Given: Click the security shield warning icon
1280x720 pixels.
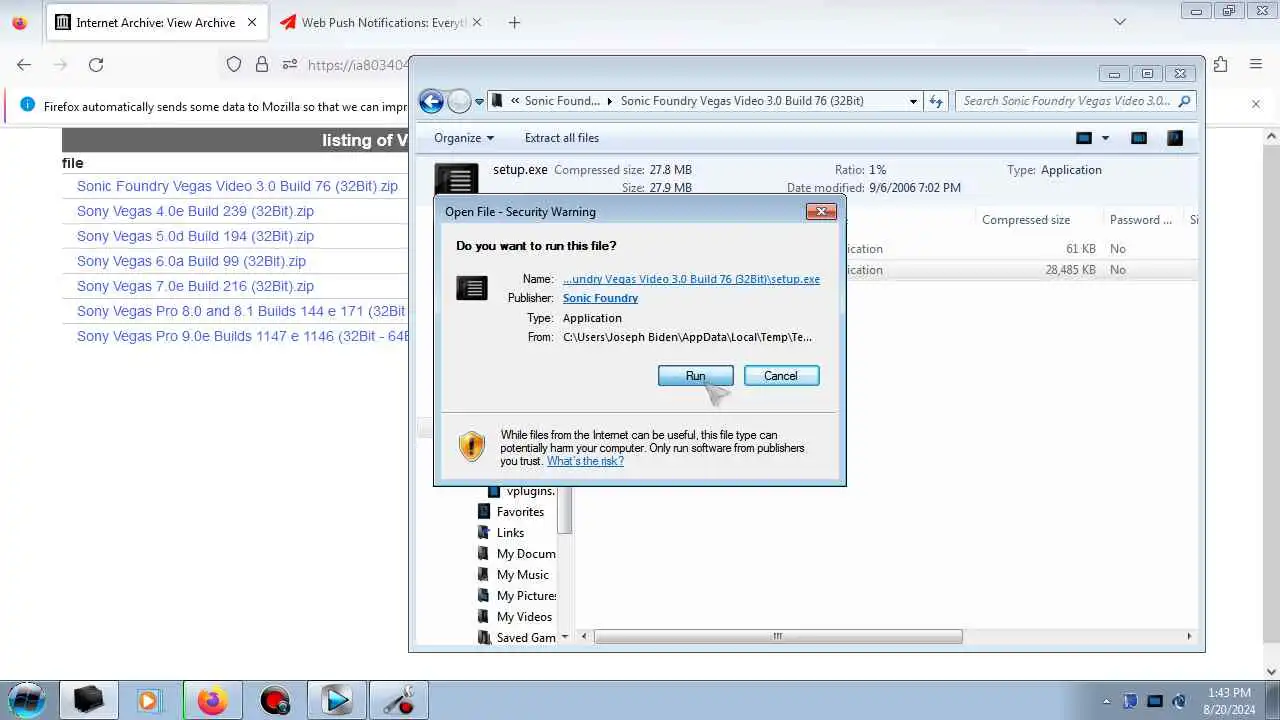Looking at the screenshot, I should (471, 446).
